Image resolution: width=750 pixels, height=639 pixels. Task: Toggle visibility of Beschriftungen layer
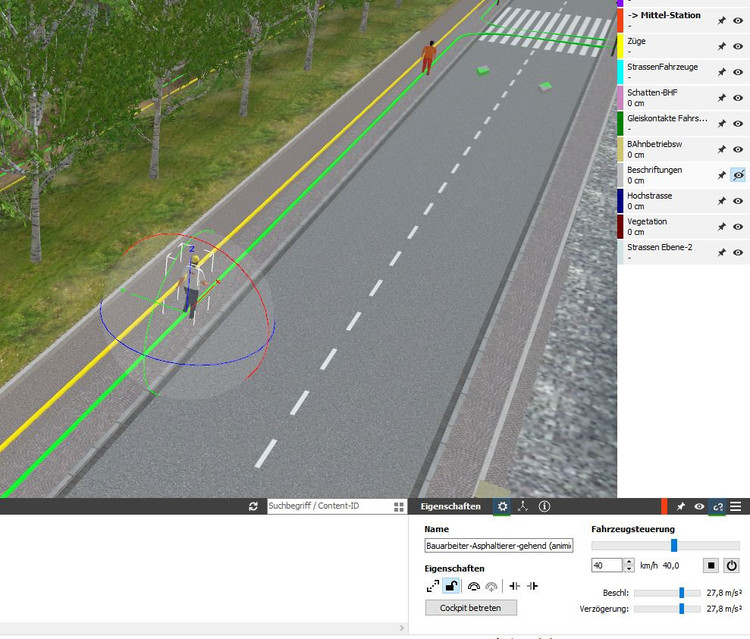tap(738, 175)
